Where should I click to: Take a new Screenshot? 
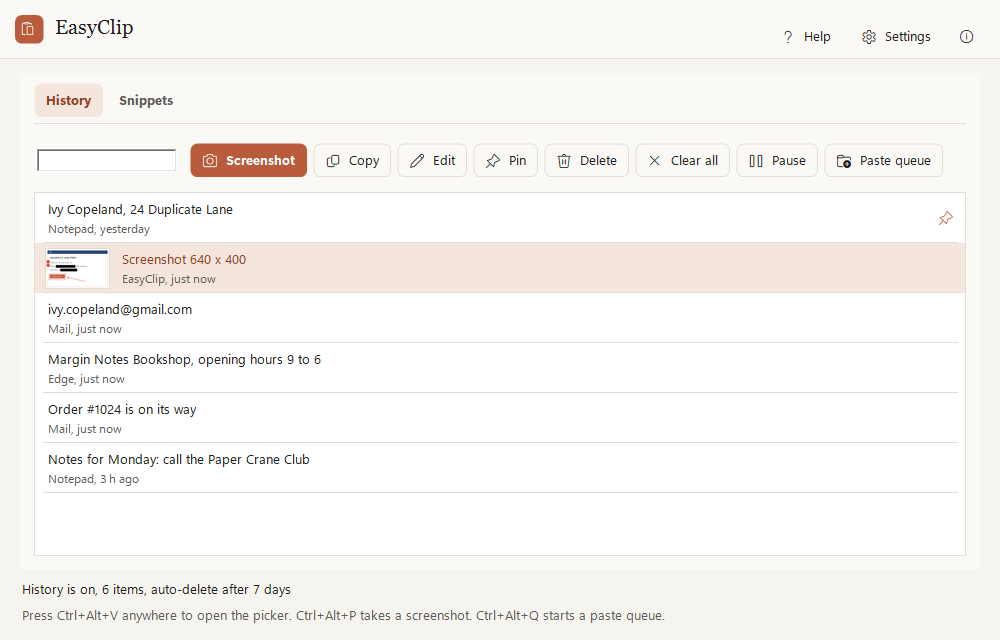(x=249, y=160)
